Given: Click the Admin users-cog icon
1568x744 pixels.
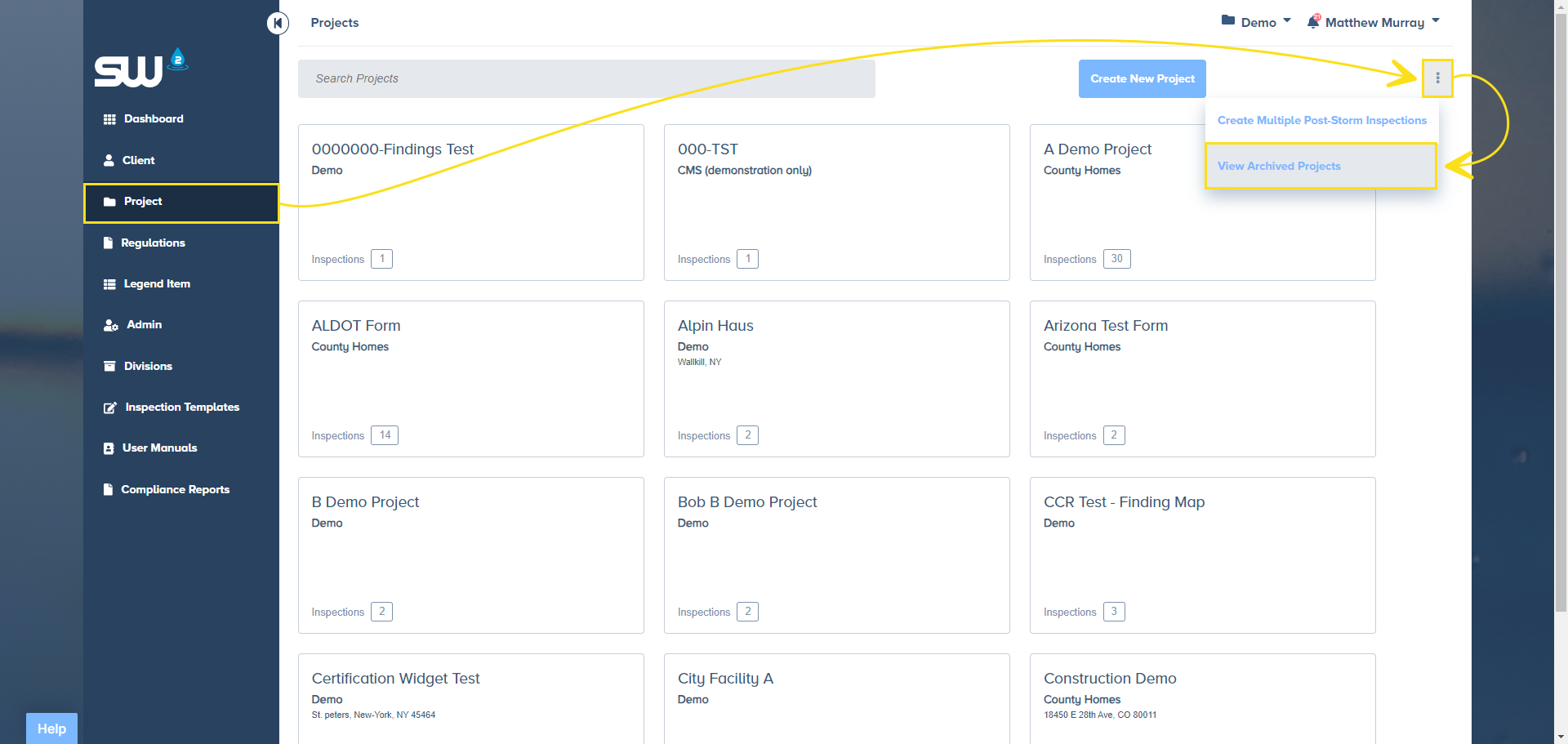Looking at the screenshot, I should pyautogui.click(x=110, y=325).
